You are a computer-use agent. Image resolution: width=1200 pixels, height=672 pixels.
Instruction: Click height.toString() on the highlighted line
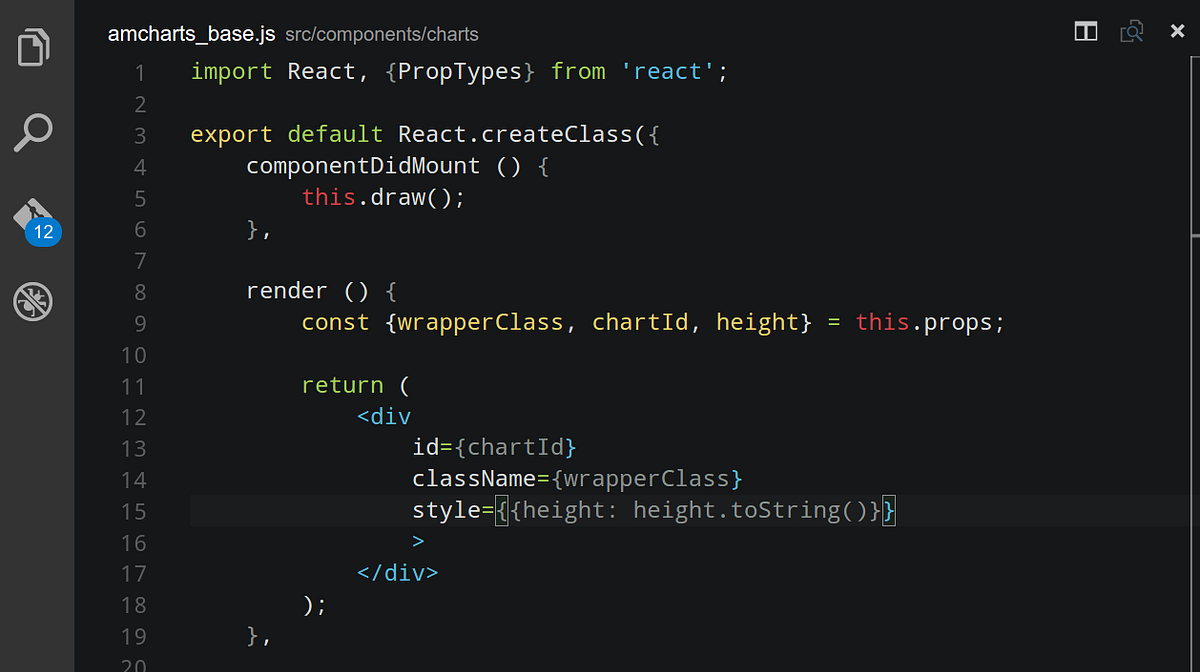pyautogui.click(x=752, y=510)
